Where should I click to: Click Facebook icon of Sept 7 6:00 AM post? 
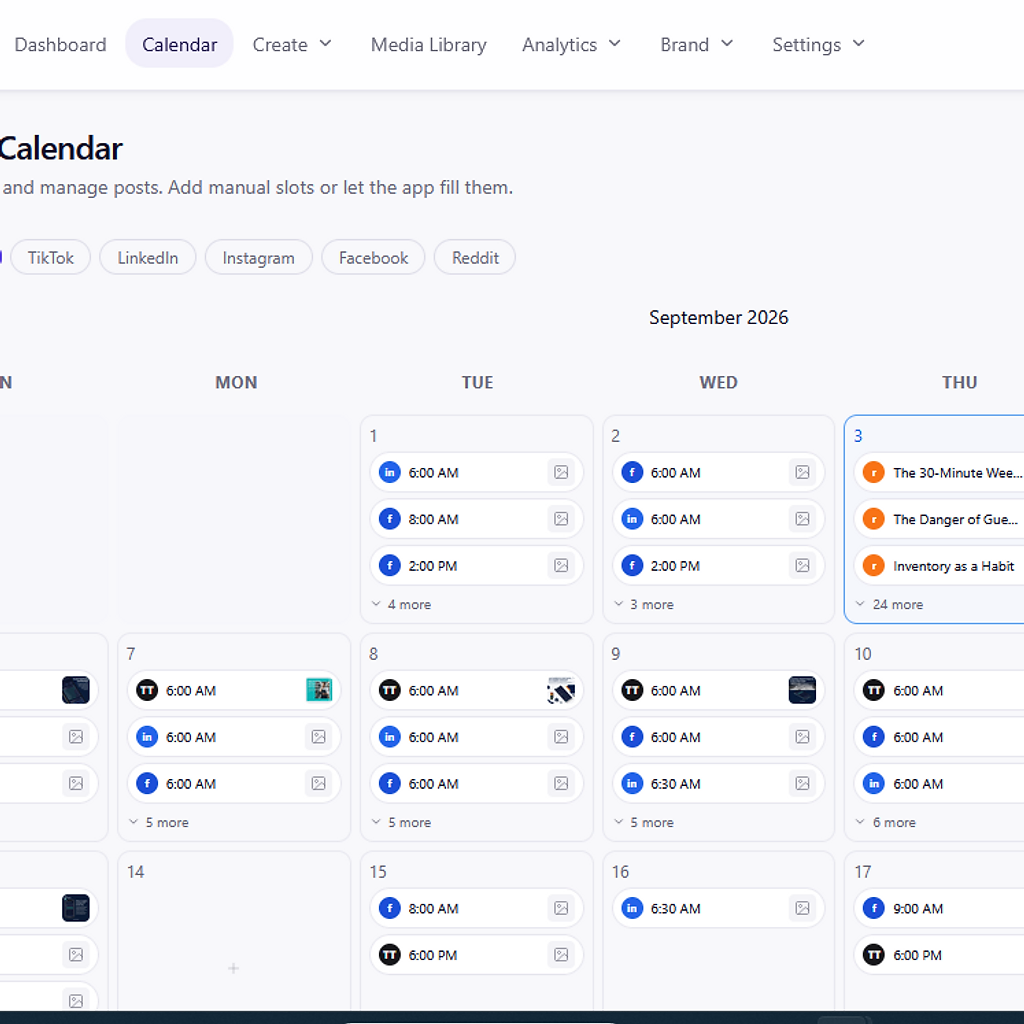pyautogui.click(x=147, y=784)
